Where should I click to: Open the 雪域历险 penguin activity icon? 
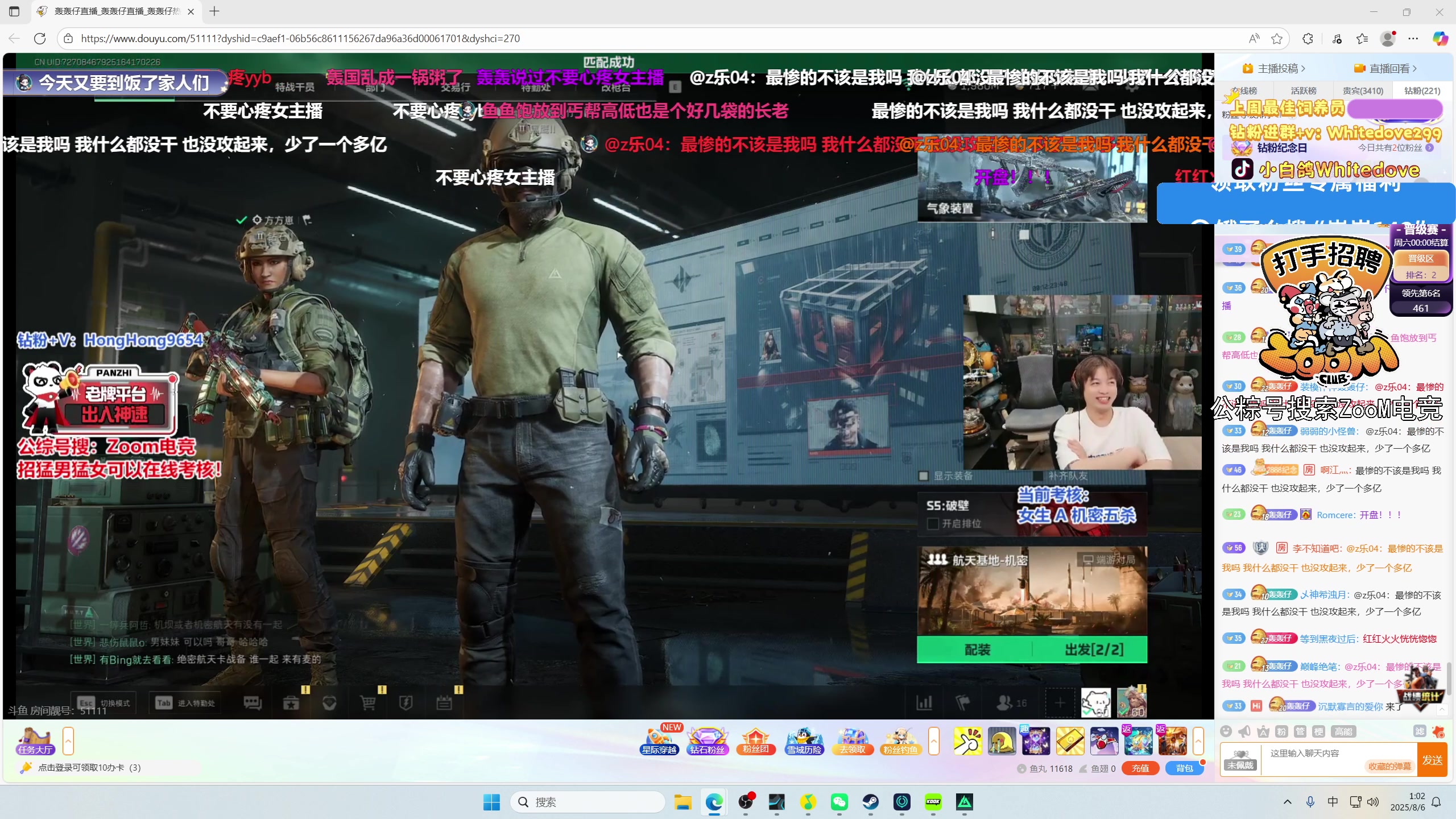click(804, 741)
